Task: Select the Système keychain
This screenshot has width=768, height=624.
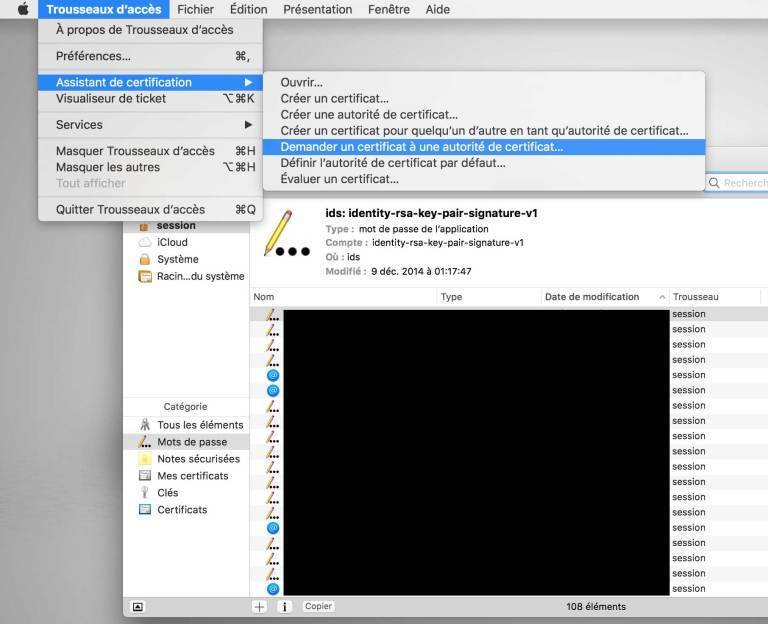Action: [x=177, y=259]
